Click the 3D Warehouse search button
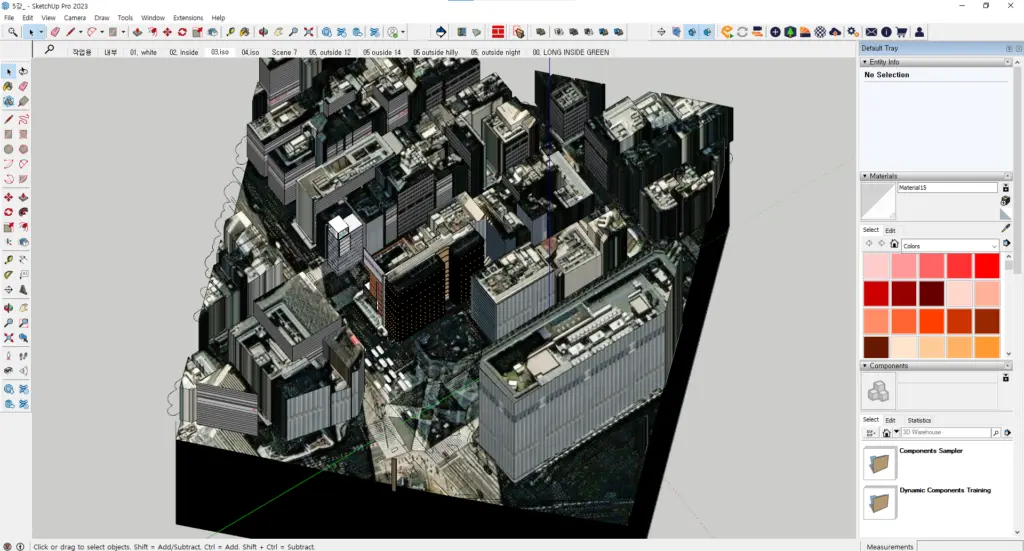1024x551 pixels. [996, 433]
